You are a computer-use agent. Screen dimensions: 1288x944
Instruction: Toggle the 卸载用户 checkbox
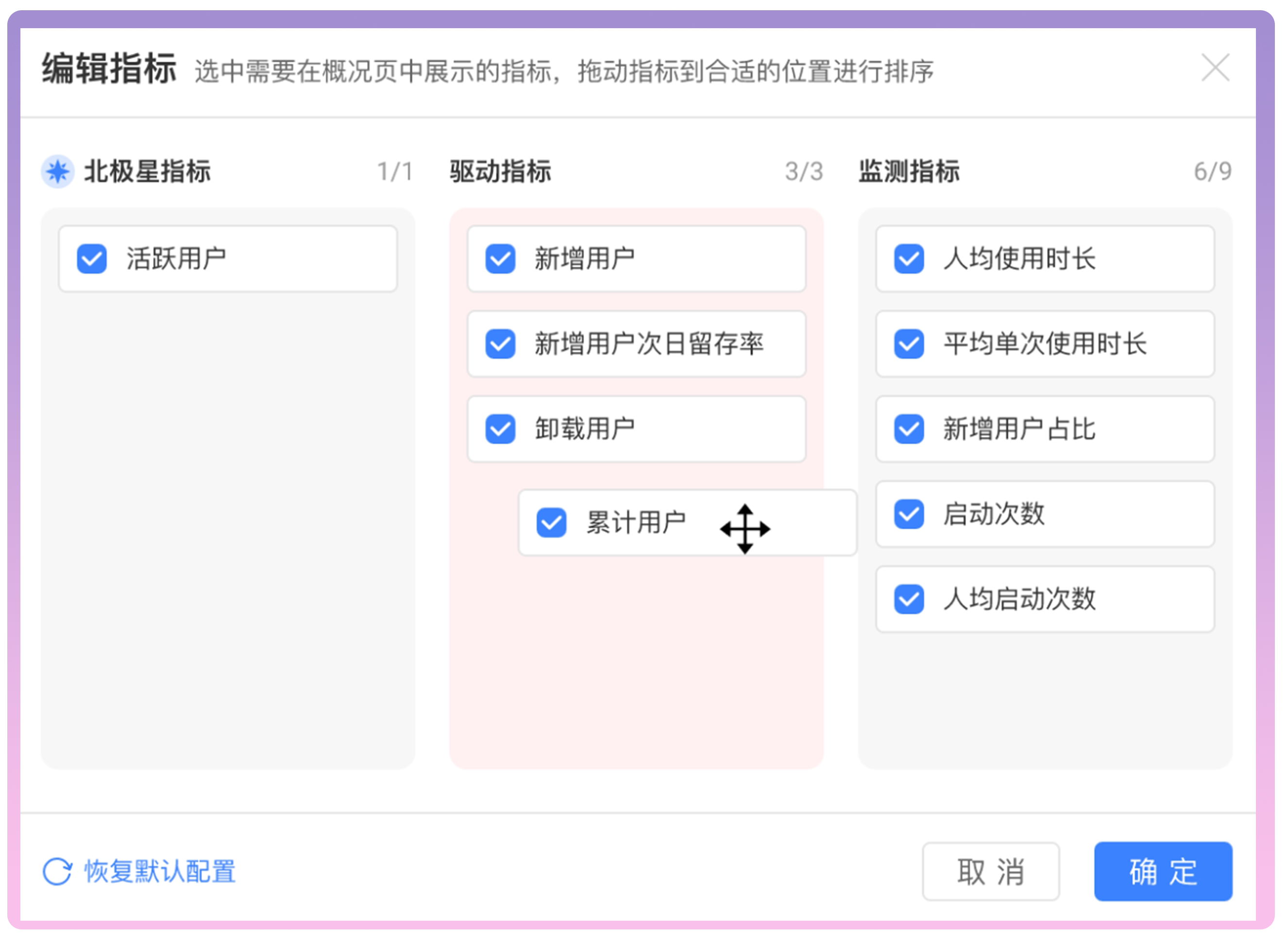click(x=501, y=429)
